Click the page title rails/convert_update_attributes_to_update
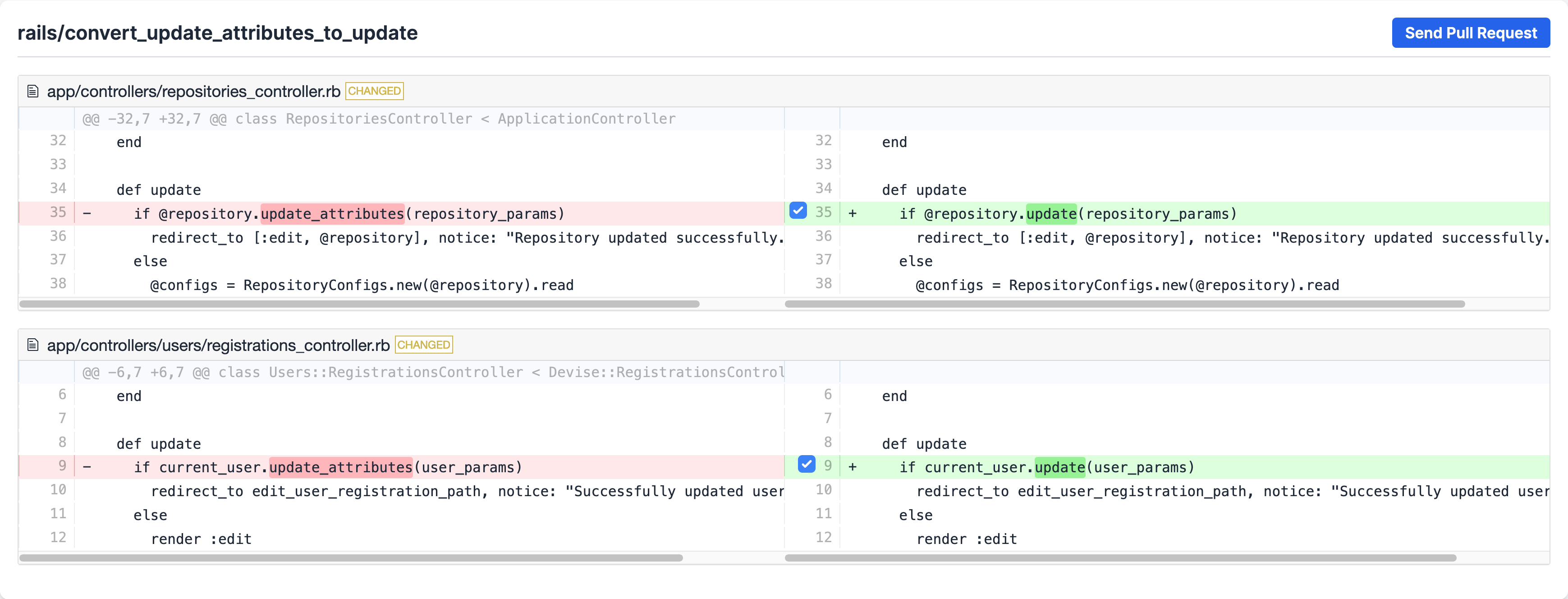The width and height of the screenshot is (1568, 599). 217,33
